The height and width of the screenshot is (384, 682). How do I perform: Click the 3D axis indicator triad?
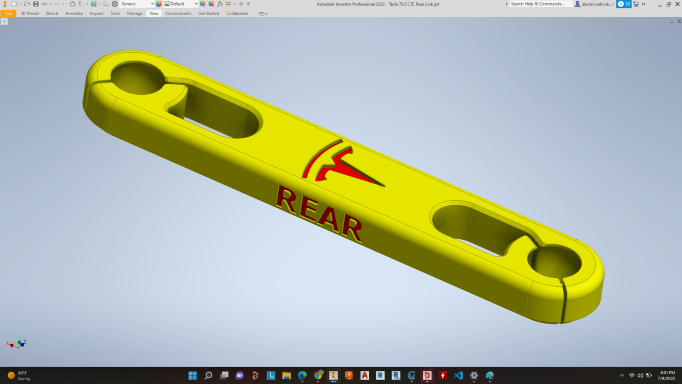coord(17,344)
